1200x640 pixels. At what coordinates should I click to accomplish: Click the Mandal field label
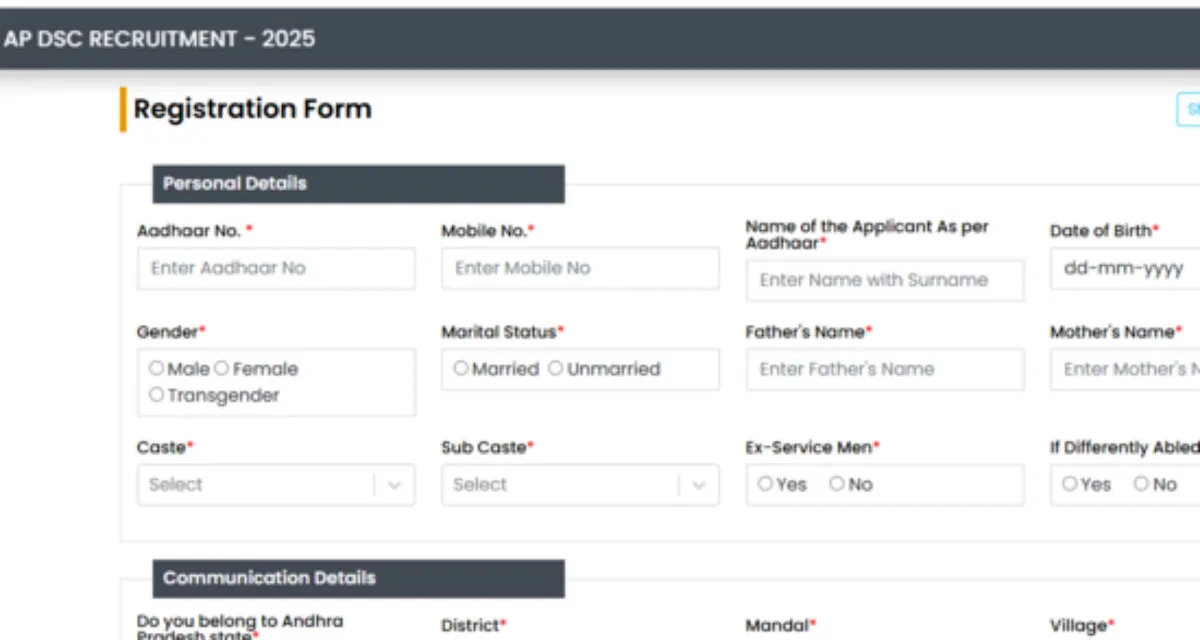coord(781,626)
